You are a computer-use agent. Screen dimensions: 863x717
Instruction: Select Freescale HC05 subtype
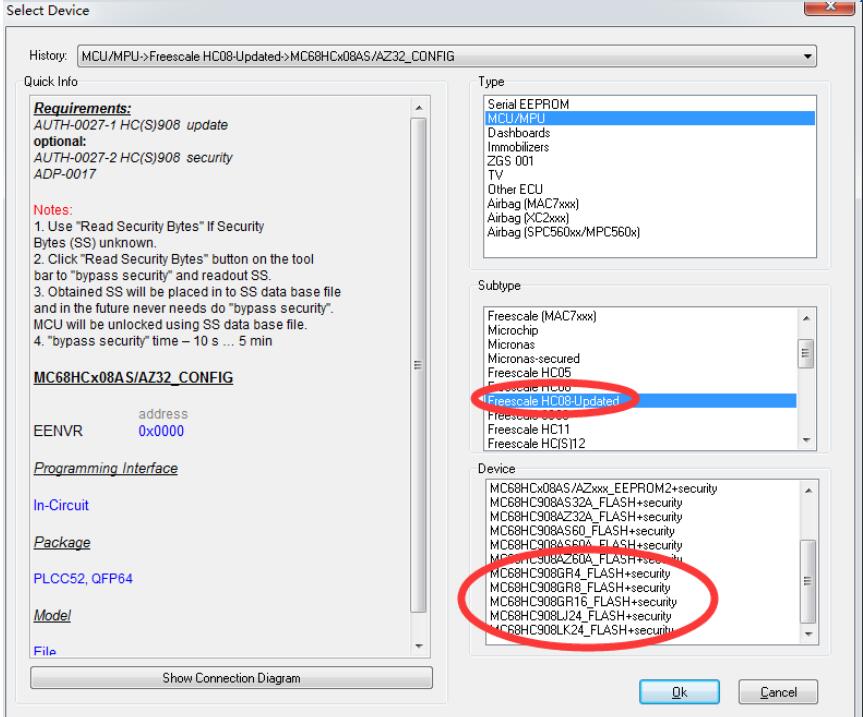[x=641, y=373]
